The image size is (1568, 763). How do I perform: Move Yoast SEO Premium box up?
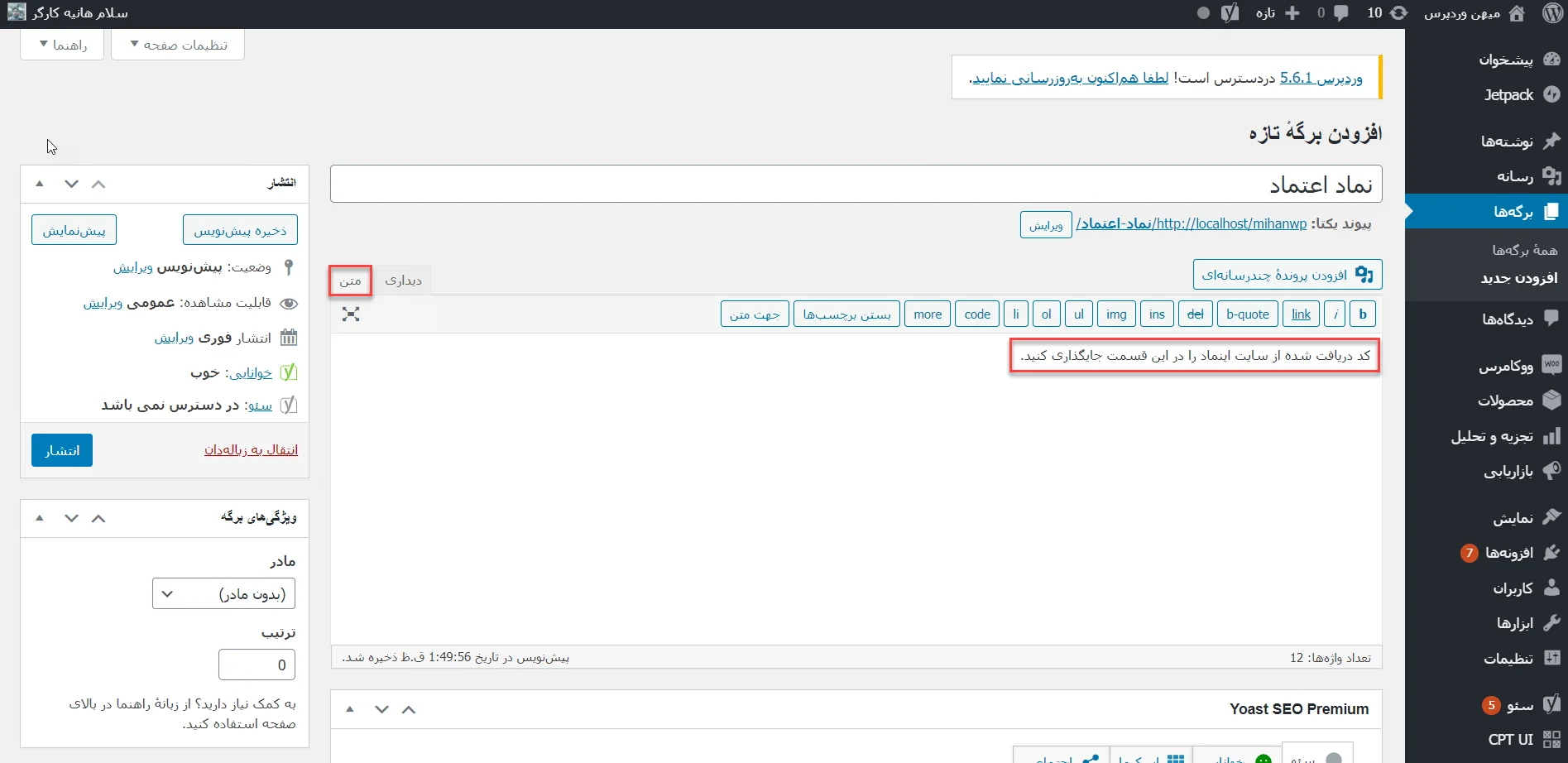click(409, 709)
